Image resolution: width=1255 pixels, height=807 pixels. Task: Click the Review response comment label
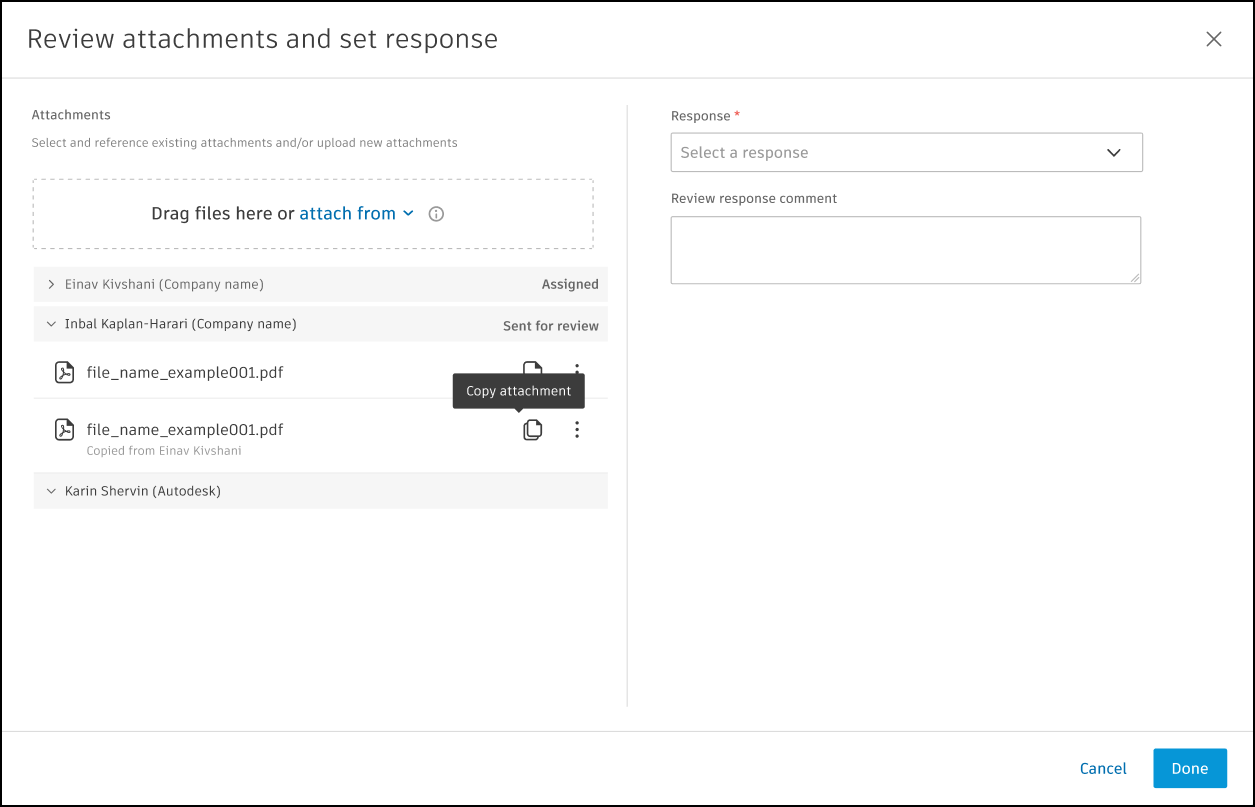coord(754,199)
